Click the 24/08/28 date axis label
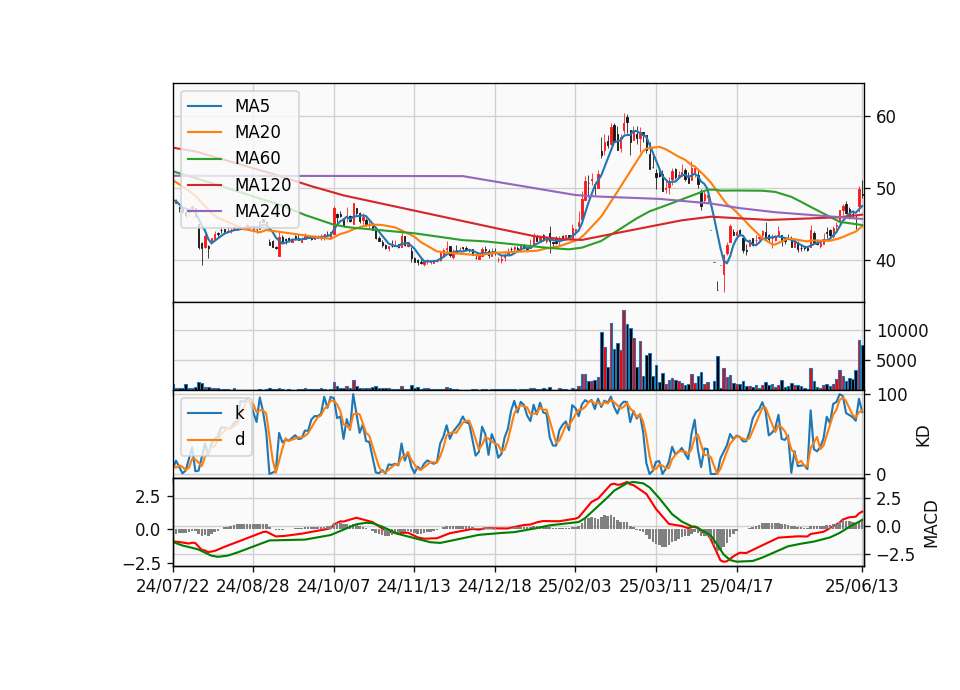This screenshot has width=960, height=690. 253,586
